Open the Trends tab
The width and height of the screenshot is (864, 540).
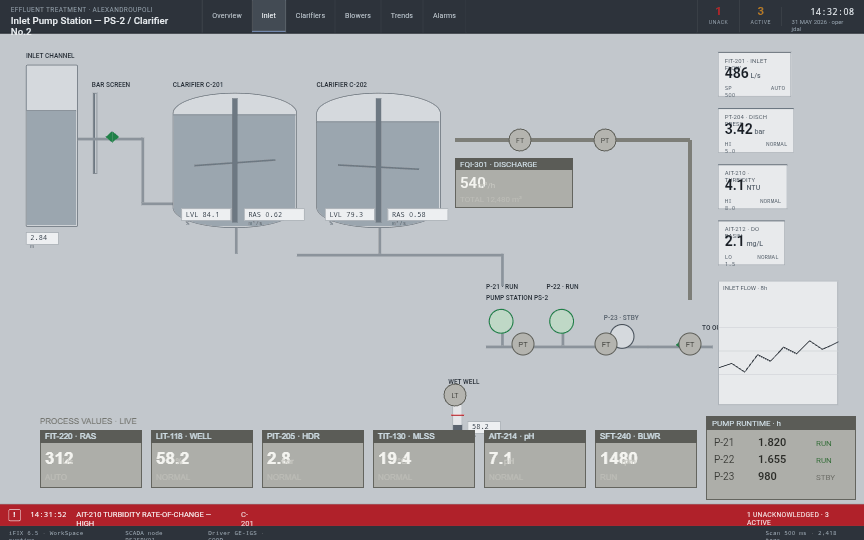tap(402, 16)
